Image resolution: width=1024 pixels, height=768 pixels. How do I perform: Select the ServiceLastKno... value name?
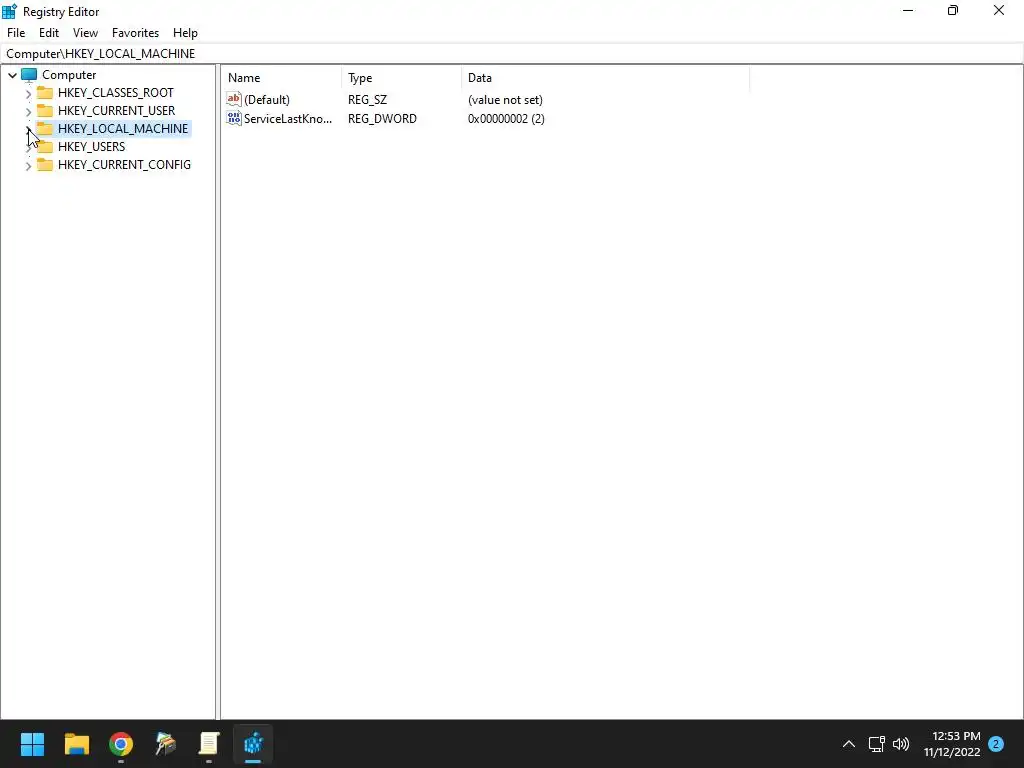pos(288,119)
